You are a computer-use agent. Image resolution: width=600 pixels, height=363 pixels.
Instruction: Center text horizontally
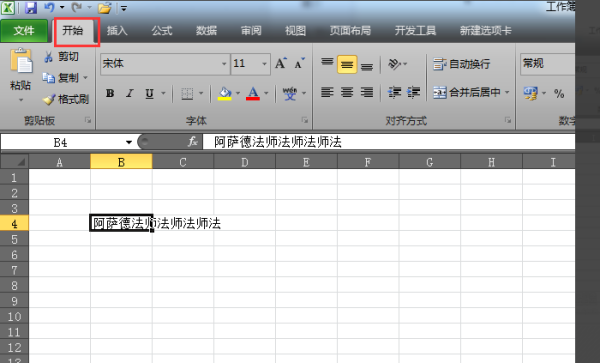coord(347,93)
